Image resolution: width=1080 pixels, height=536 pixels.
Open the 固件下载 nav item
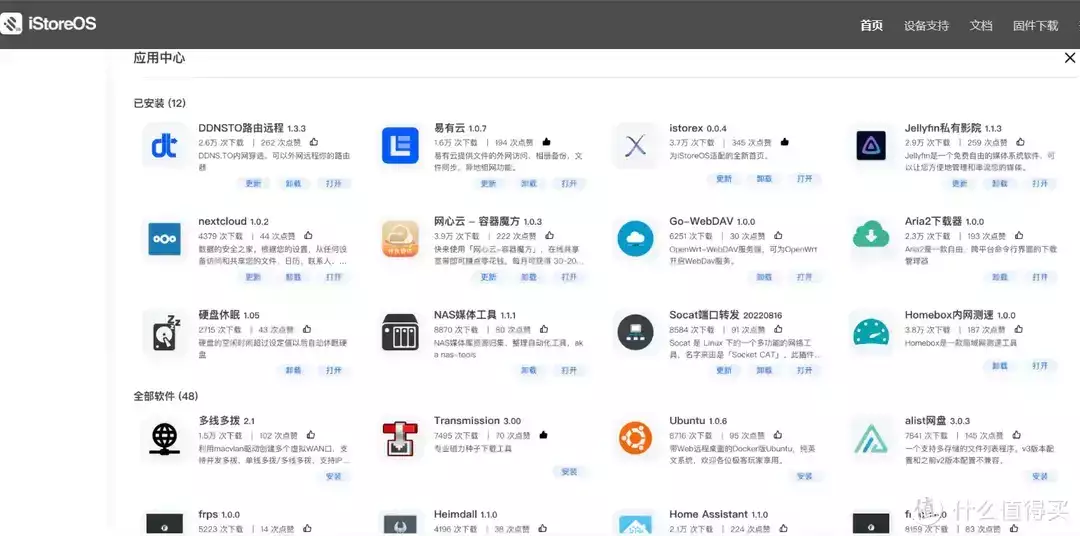point(1035,25)
